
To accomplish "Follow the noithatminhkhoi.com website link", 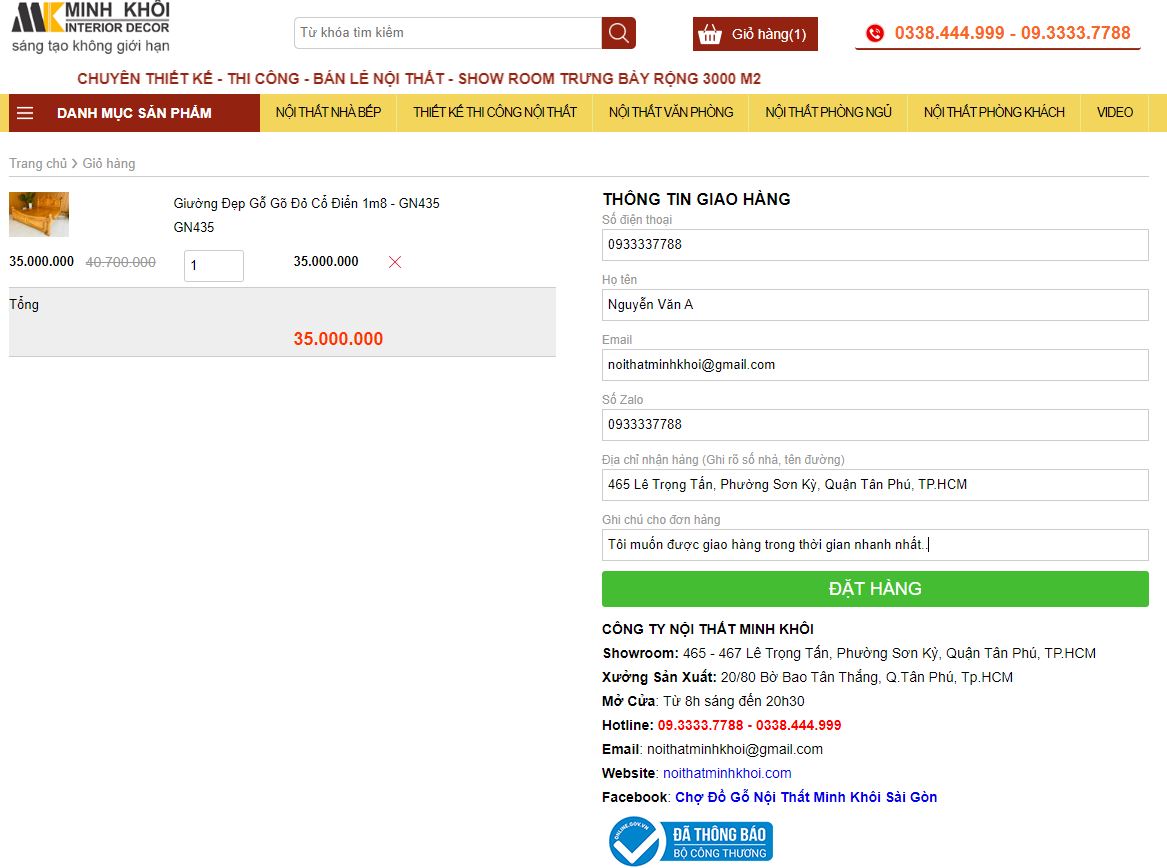I will click(x=726, y=773).
